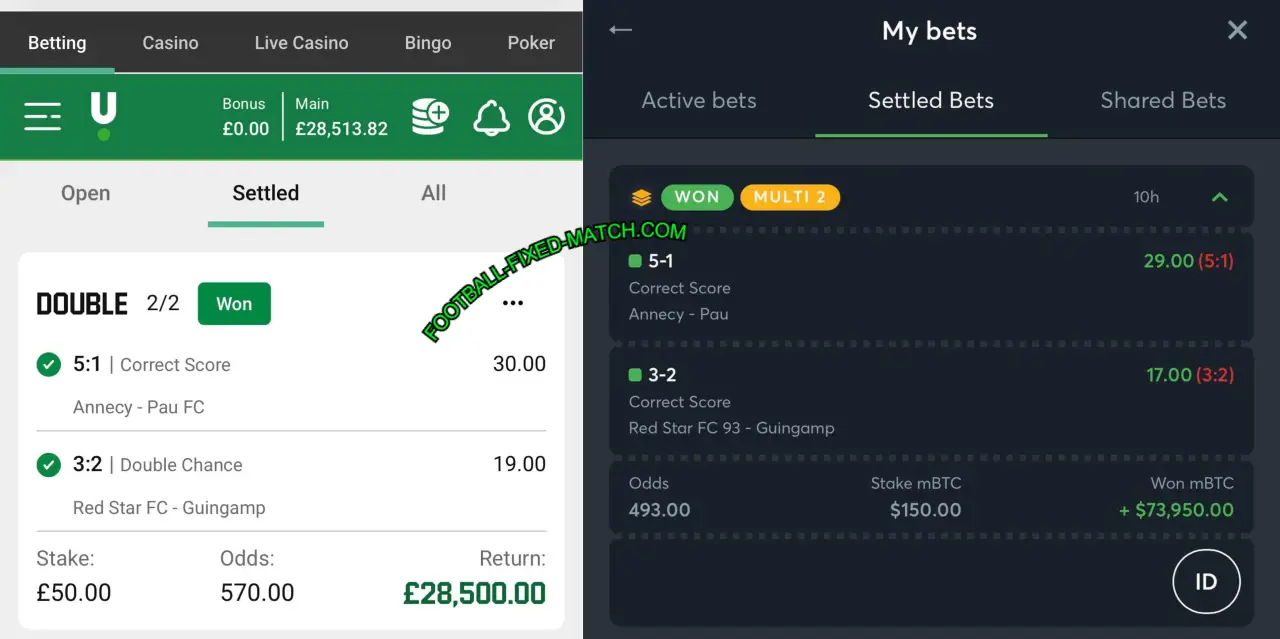Open the Shared Bets tab

pyautogui.click(x=1163, y=100)
